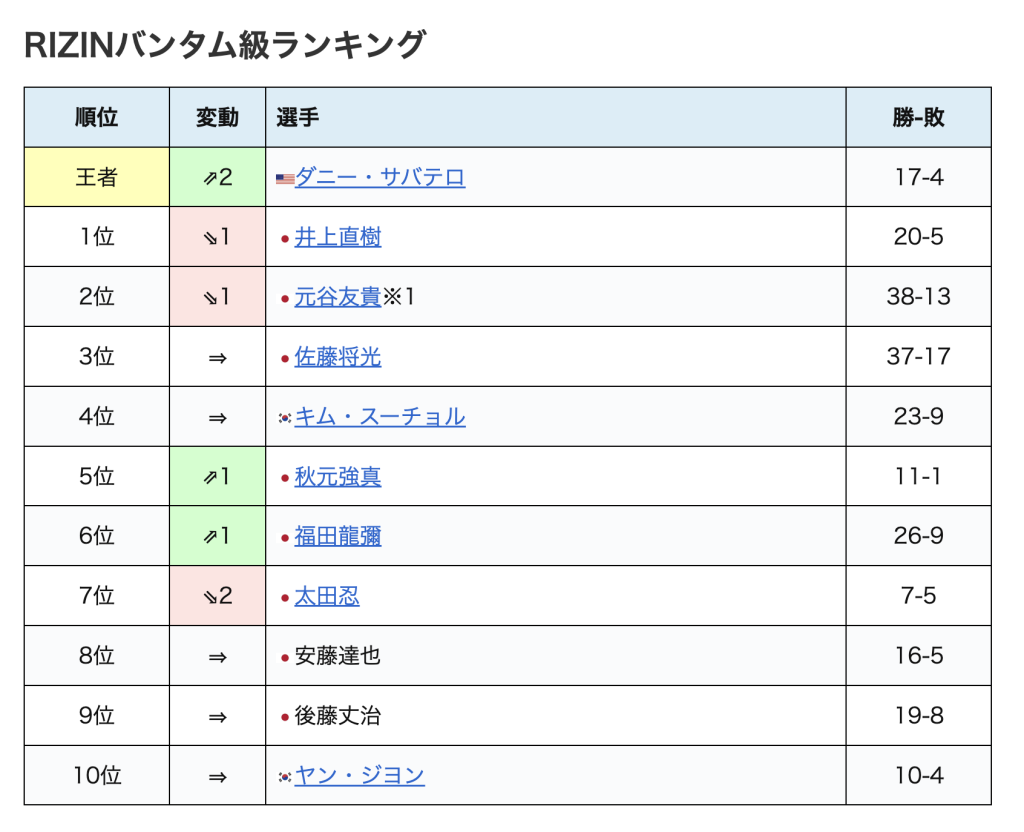1024x832 pixels.
Task: Follow the 元谷友貴 profile link
Action: pyautogui.click(x=338, y=297)
